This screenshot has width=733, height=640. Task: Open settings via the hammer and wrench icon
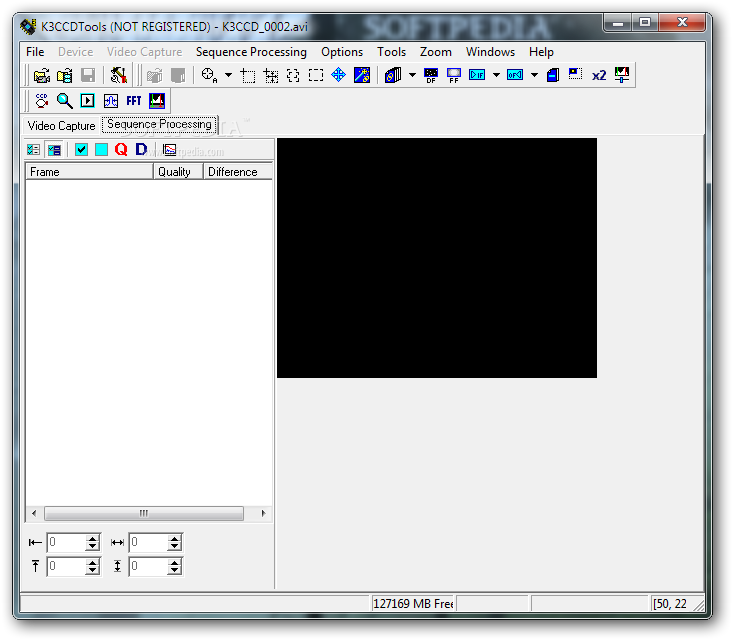click(118, 75)
